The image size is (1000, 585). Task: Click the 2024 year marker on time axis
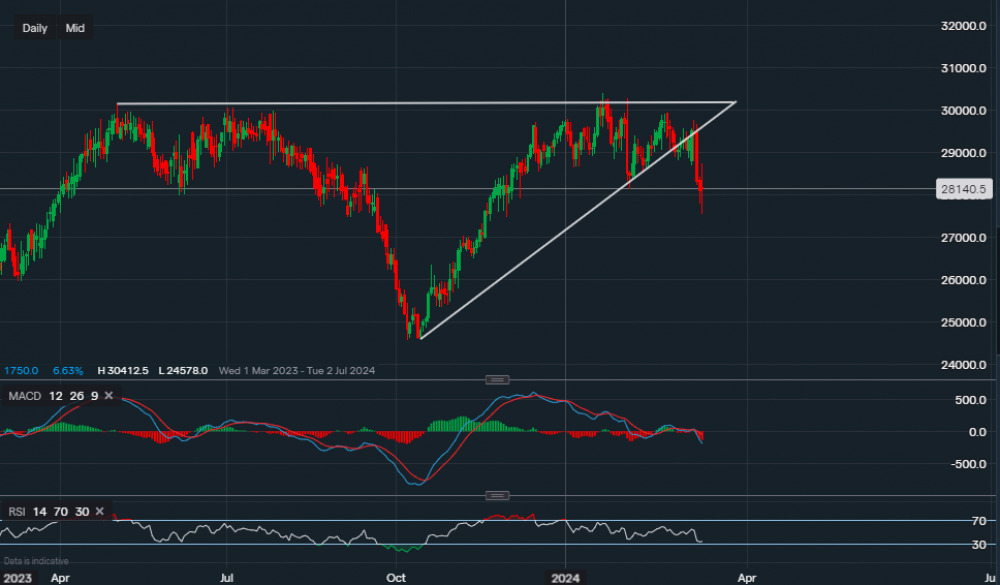click(566, 578)
